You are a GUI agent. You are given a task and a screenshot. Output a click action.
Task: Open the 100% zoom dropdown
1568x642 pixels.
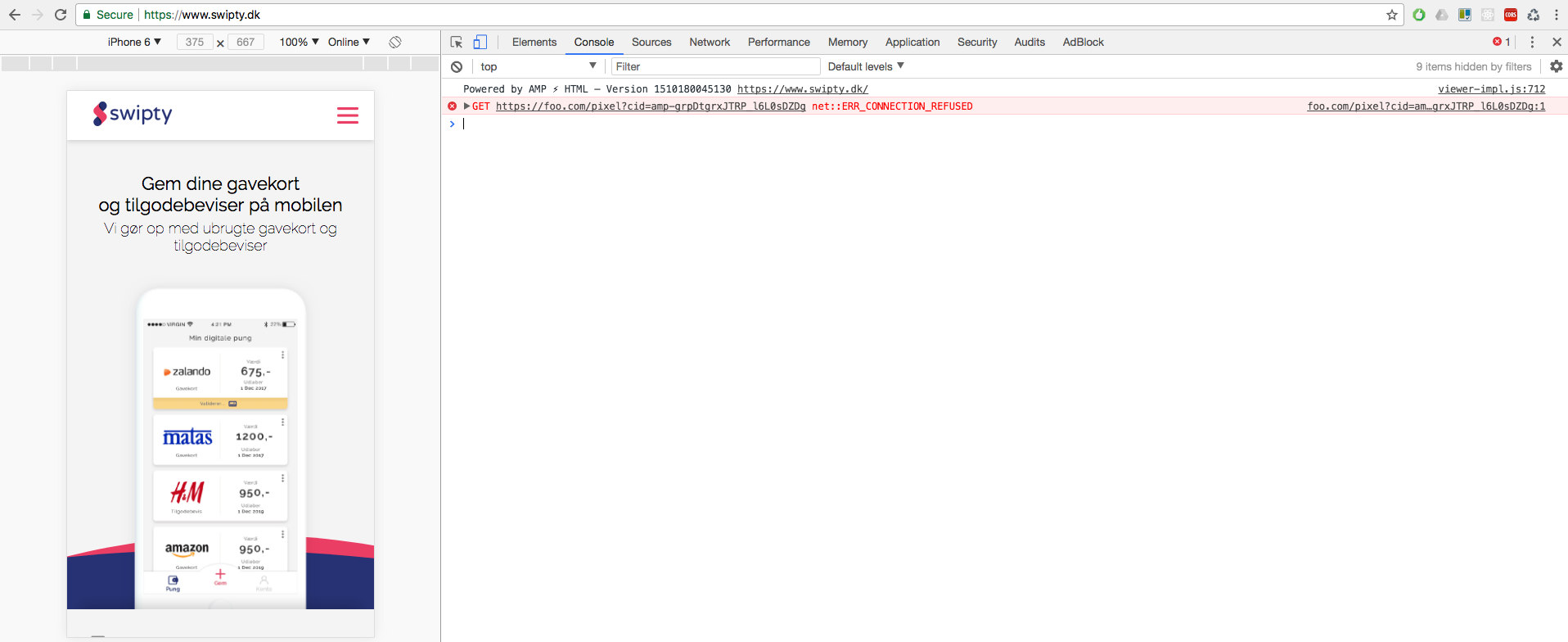point(299,42)
